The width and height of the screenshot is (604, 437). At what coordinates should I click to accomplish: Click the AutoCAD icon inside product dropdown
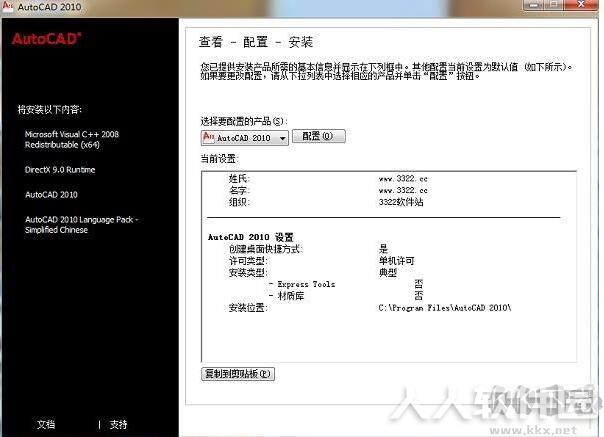(x=208, y=137)
